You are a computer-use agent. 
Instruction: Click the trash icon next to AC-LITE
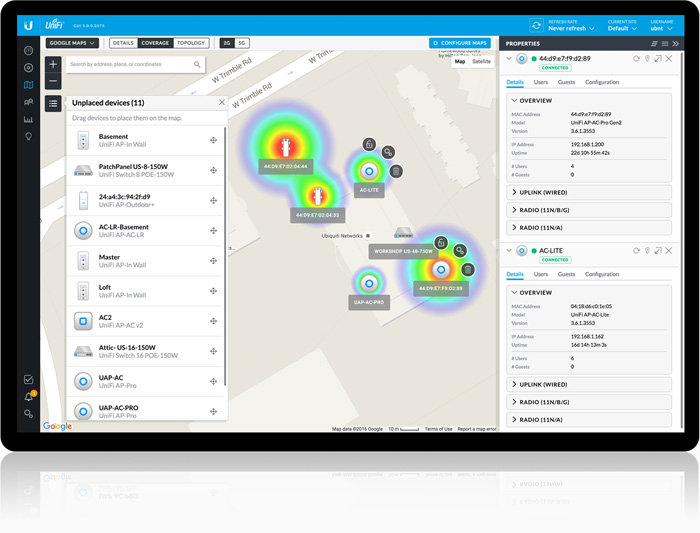pyautogui.click(x=396, y=172)
